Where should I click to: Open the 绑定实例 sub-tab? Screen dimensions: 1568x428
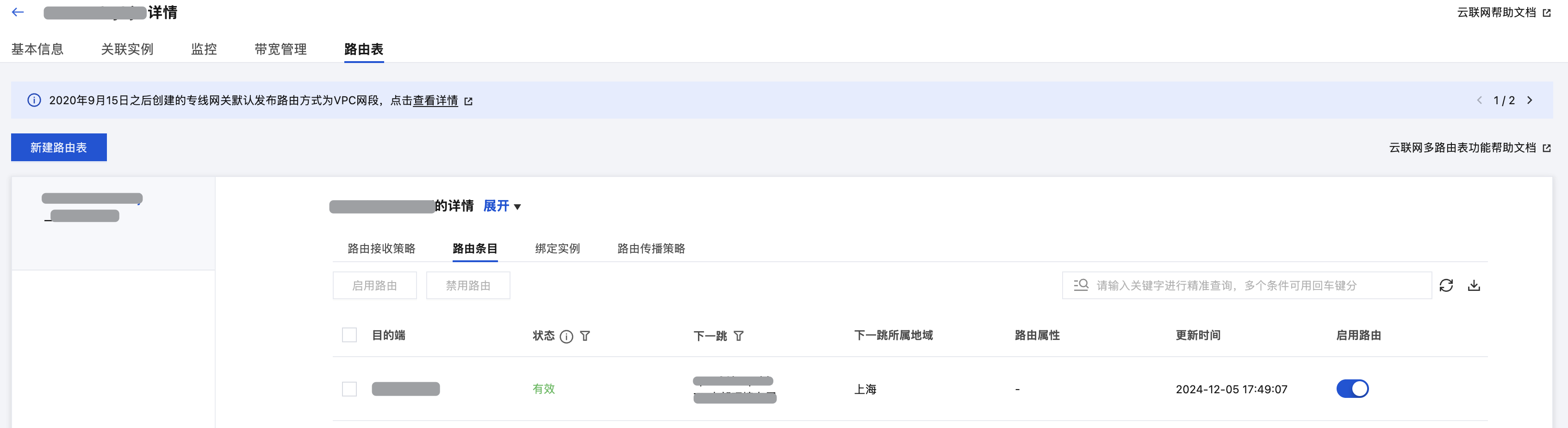557,248
